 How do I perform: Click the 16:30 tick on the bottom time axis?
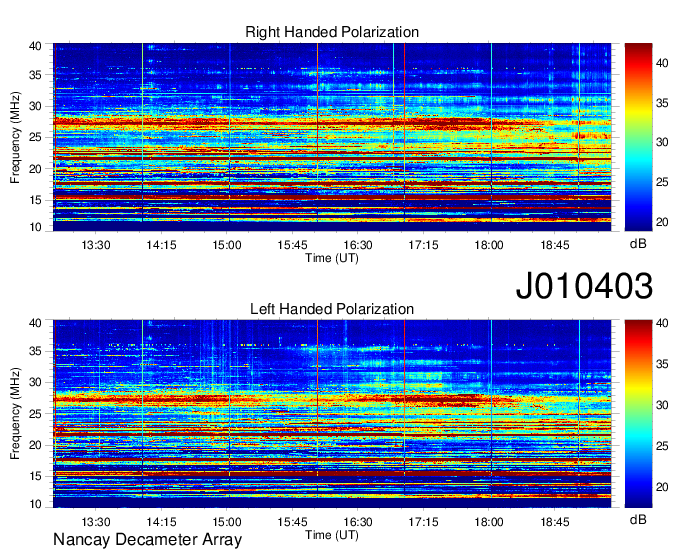358,522
